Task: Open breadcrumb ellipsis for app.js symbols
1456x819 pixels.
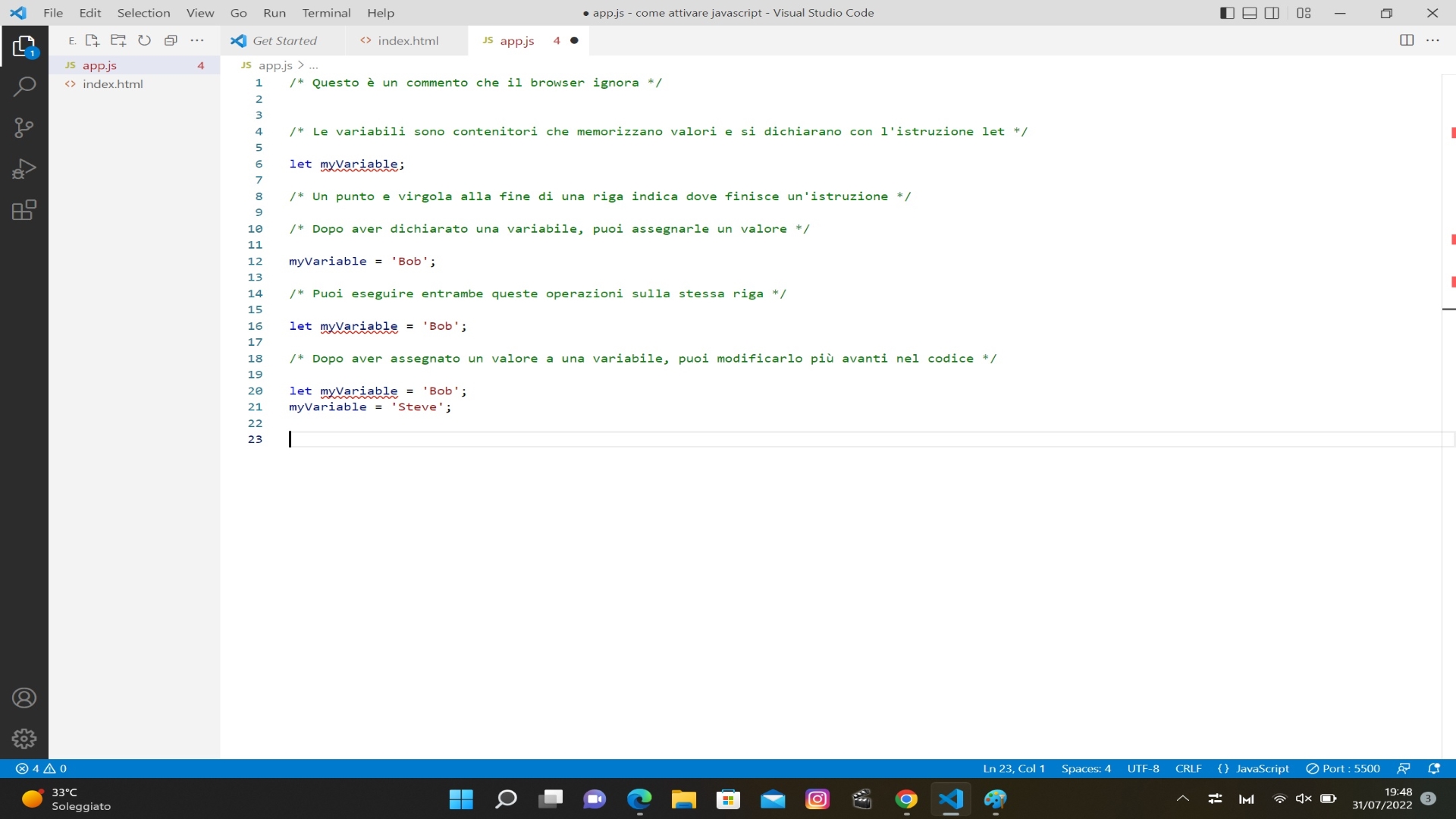Action: pyautogui.click(x=314, y=66)
